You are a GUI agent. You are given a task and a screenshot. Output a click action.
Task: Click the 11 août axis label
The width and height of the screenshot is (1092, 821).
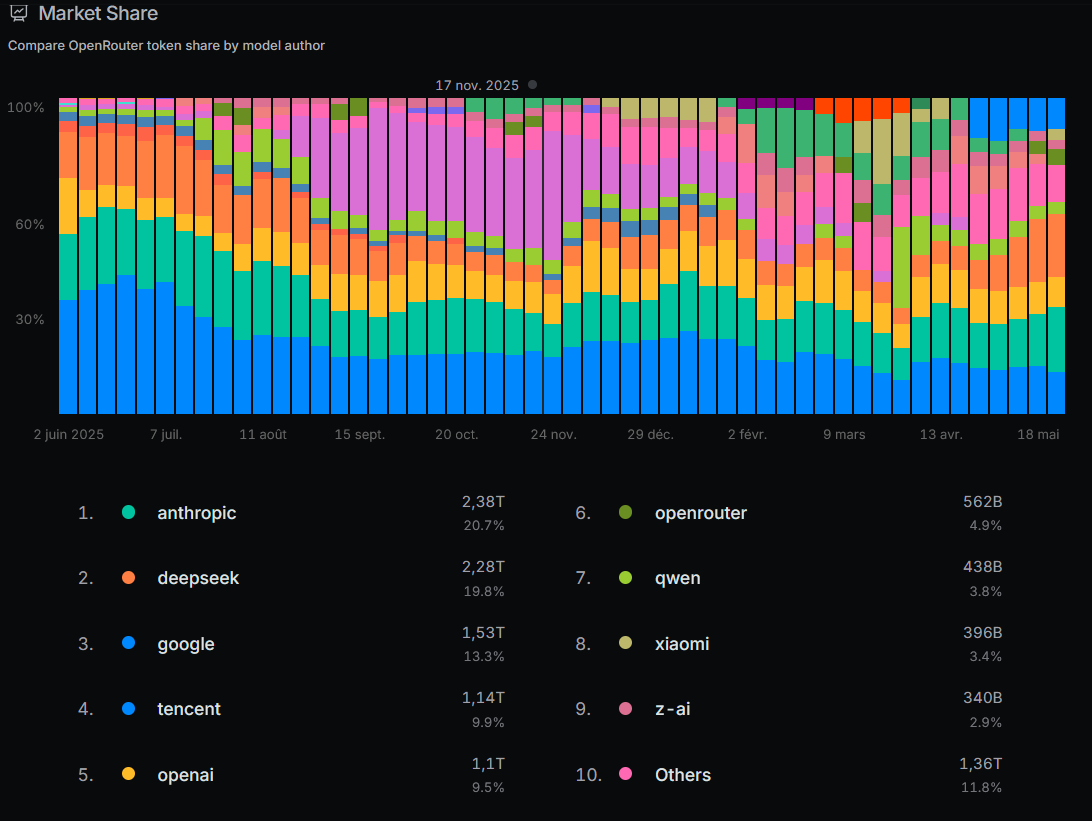coord(263,435)
